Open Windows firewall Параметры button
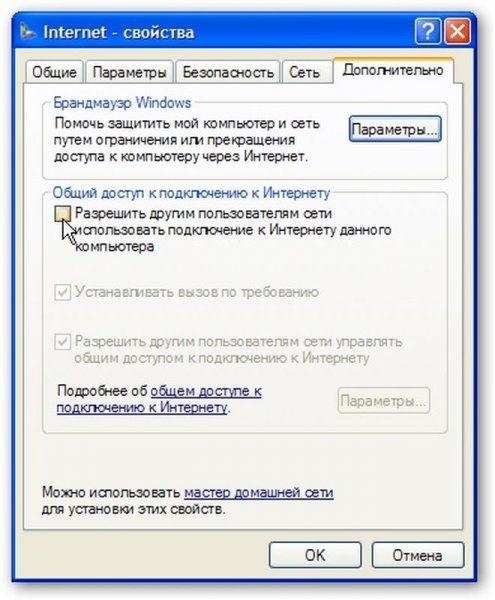This screenshot has width=495, height=600. pos(395,130)
